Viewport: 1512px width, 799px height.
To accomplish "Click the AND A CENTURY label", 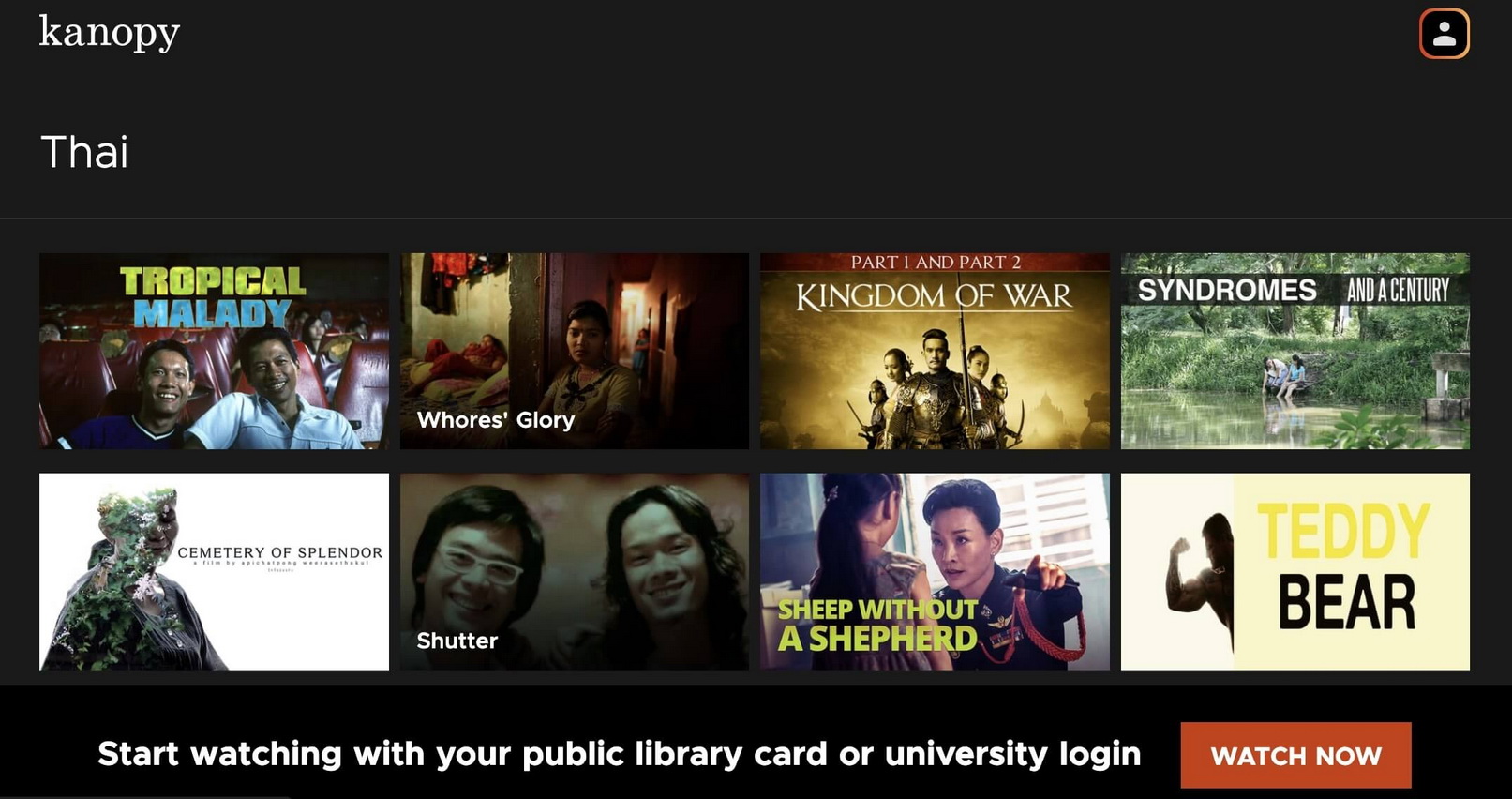I will (x=1398, y=290).
